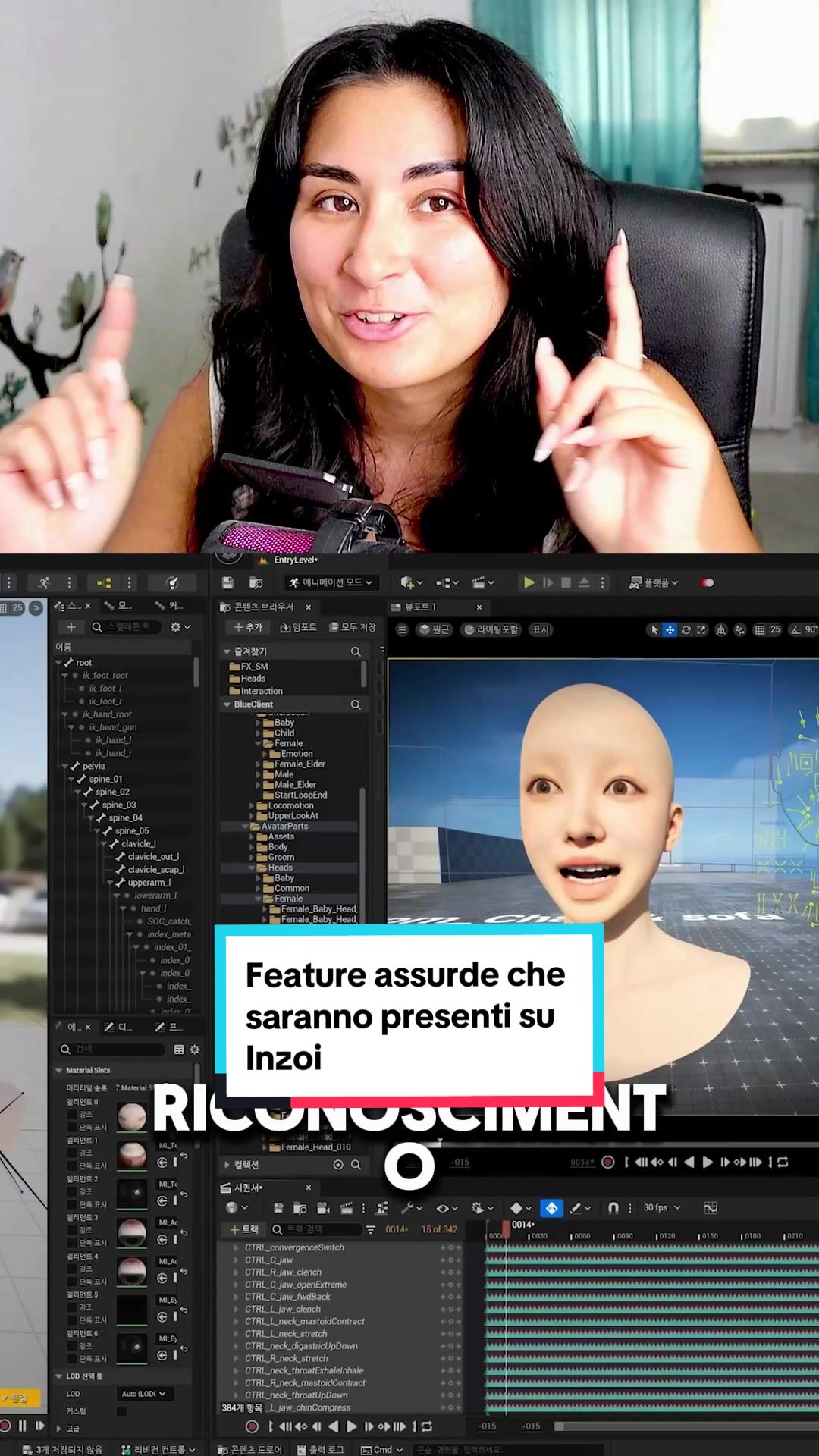
Task: Open the details panel settings gear
Action: click(x=195, y=1050)
